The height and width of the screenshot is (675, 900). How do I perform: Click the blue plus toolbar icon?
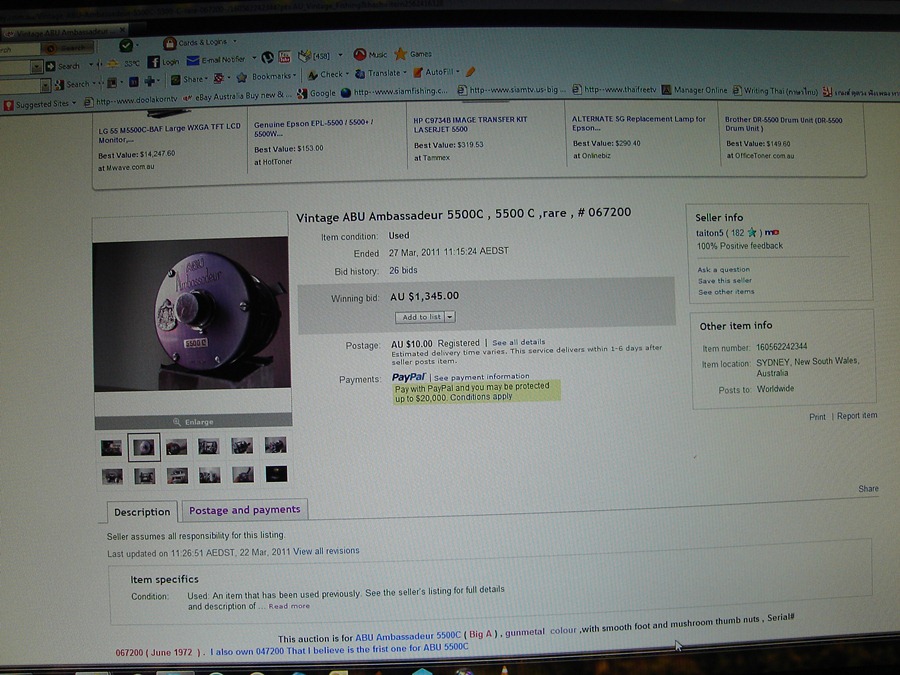150,81
